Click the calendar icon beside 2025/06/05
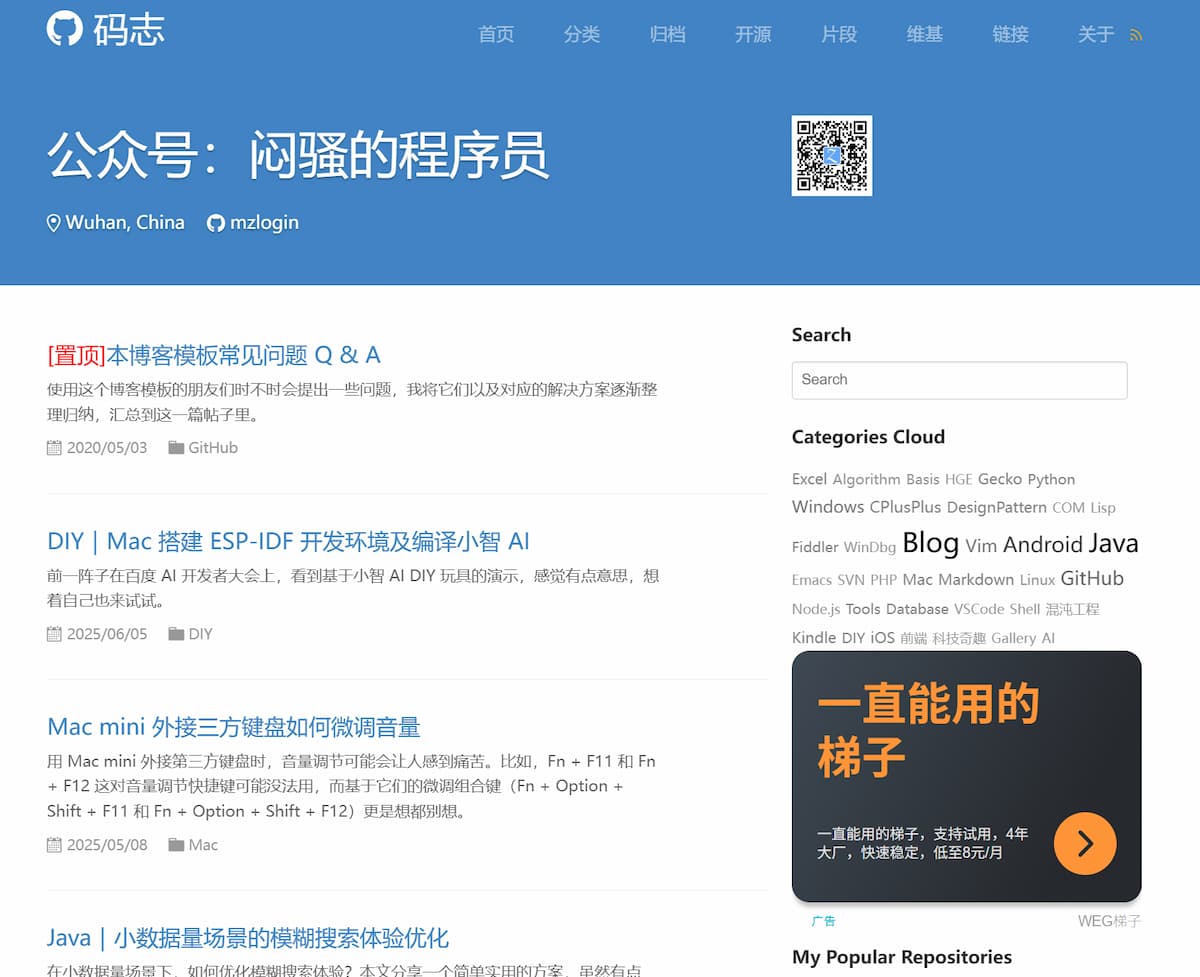1200x977 pixels. pos(53,633)
